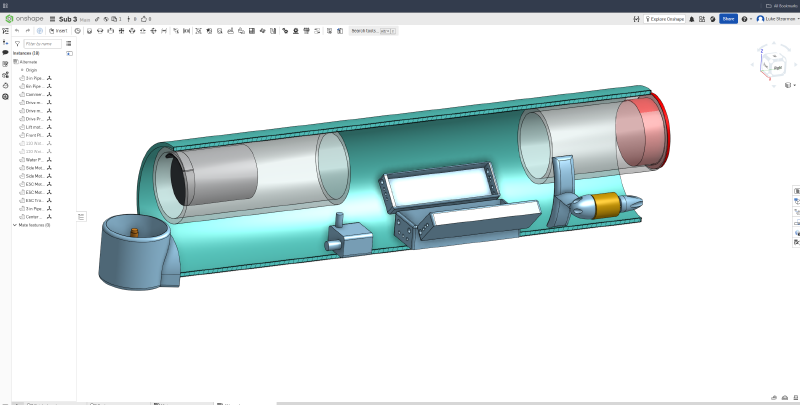Click the branch icon with count 0
The image size is (800, 405).
132,19
